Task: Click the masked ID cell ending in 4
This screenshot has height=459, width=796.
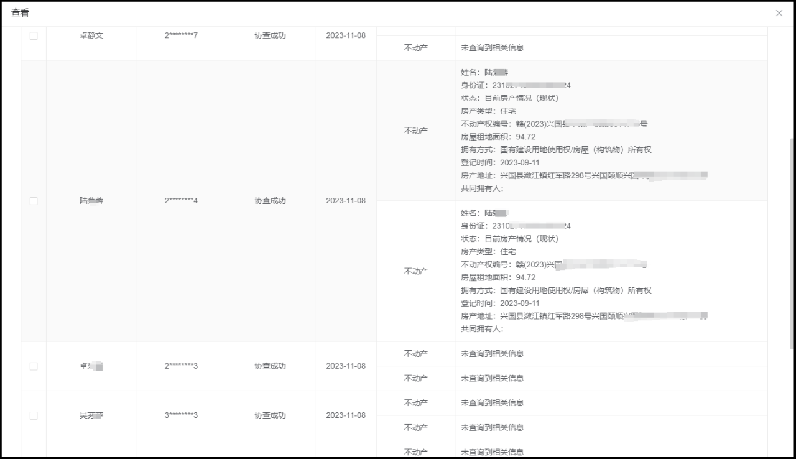Action: tap(181, 201)
